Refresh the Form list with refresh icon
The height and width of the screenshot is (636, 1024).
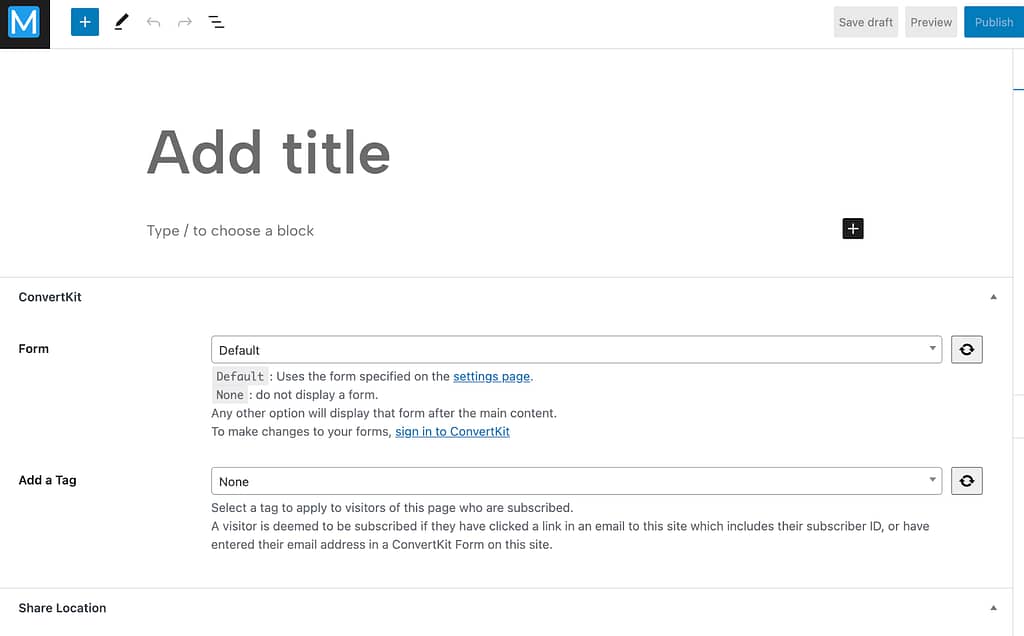point(967,349)
